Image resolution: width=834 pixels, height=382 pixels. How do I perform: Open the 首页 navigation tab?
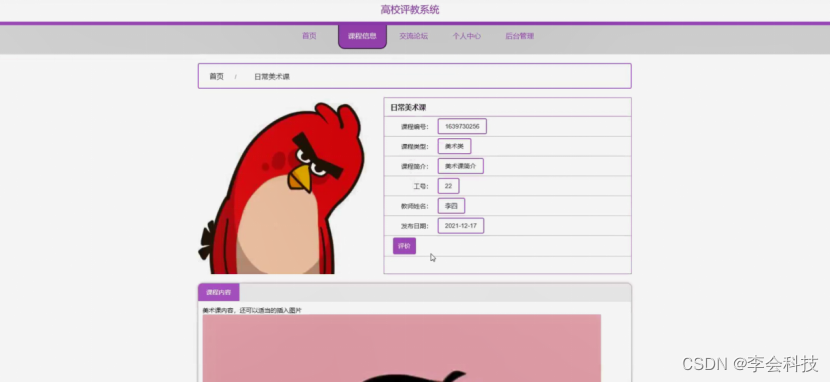click(309, 36)
